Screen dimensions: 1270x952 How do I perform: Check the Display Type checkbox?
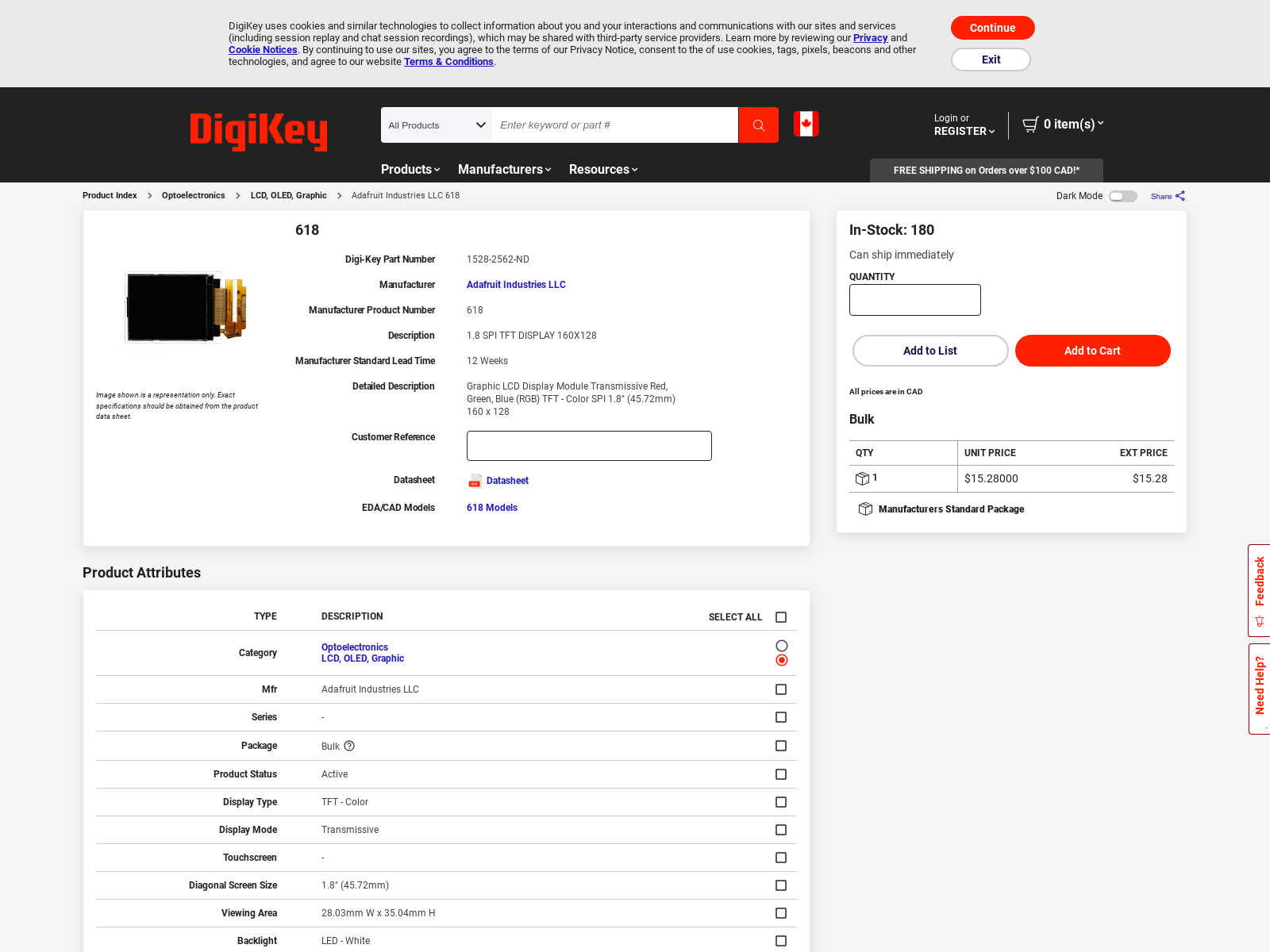[x=781, y=802]
